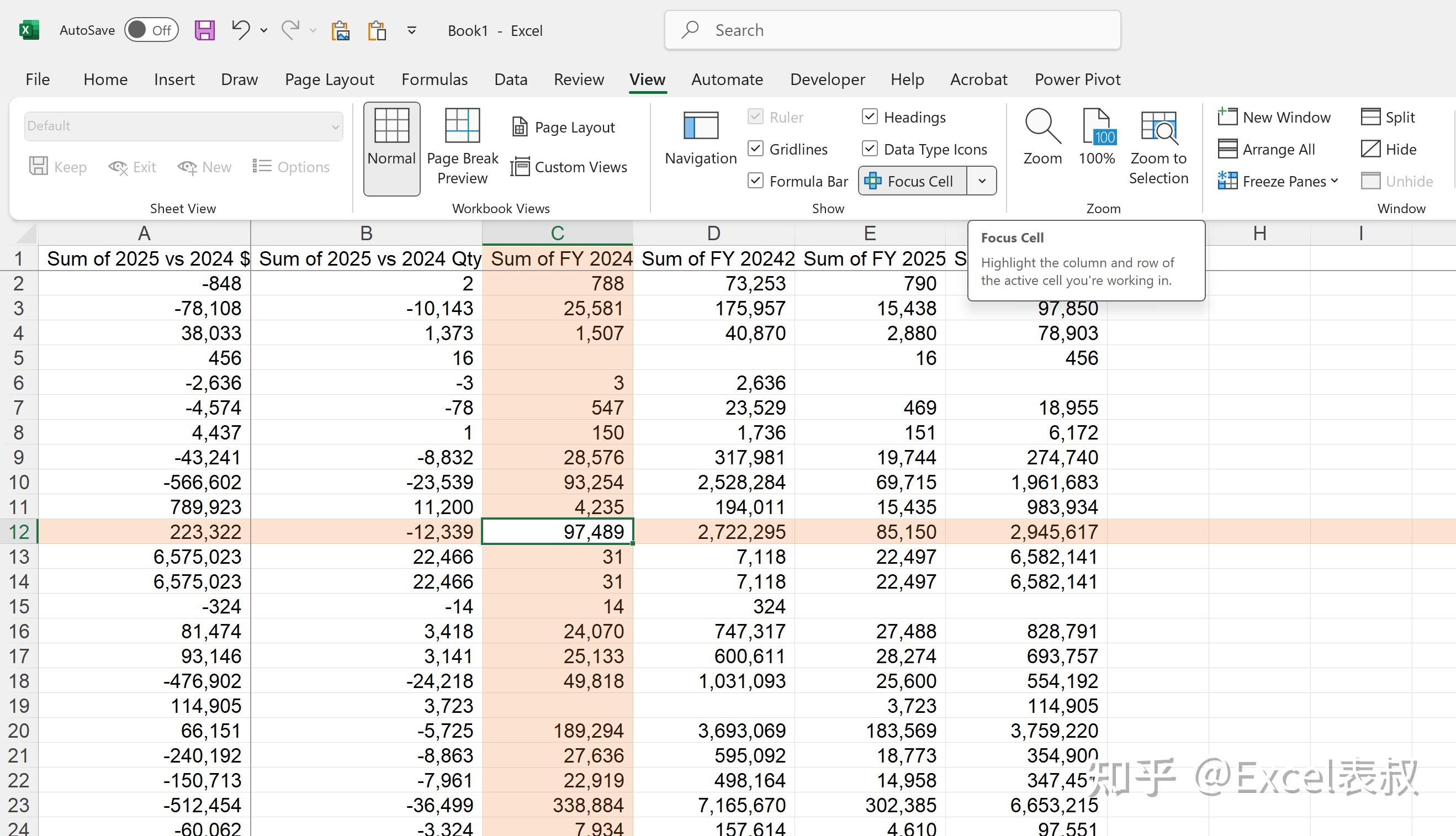Viewport: 1456px width, 836px height.
Task: Open Customize Quick Access Toolbar dropdown
Action: click(x=412, y=30)
